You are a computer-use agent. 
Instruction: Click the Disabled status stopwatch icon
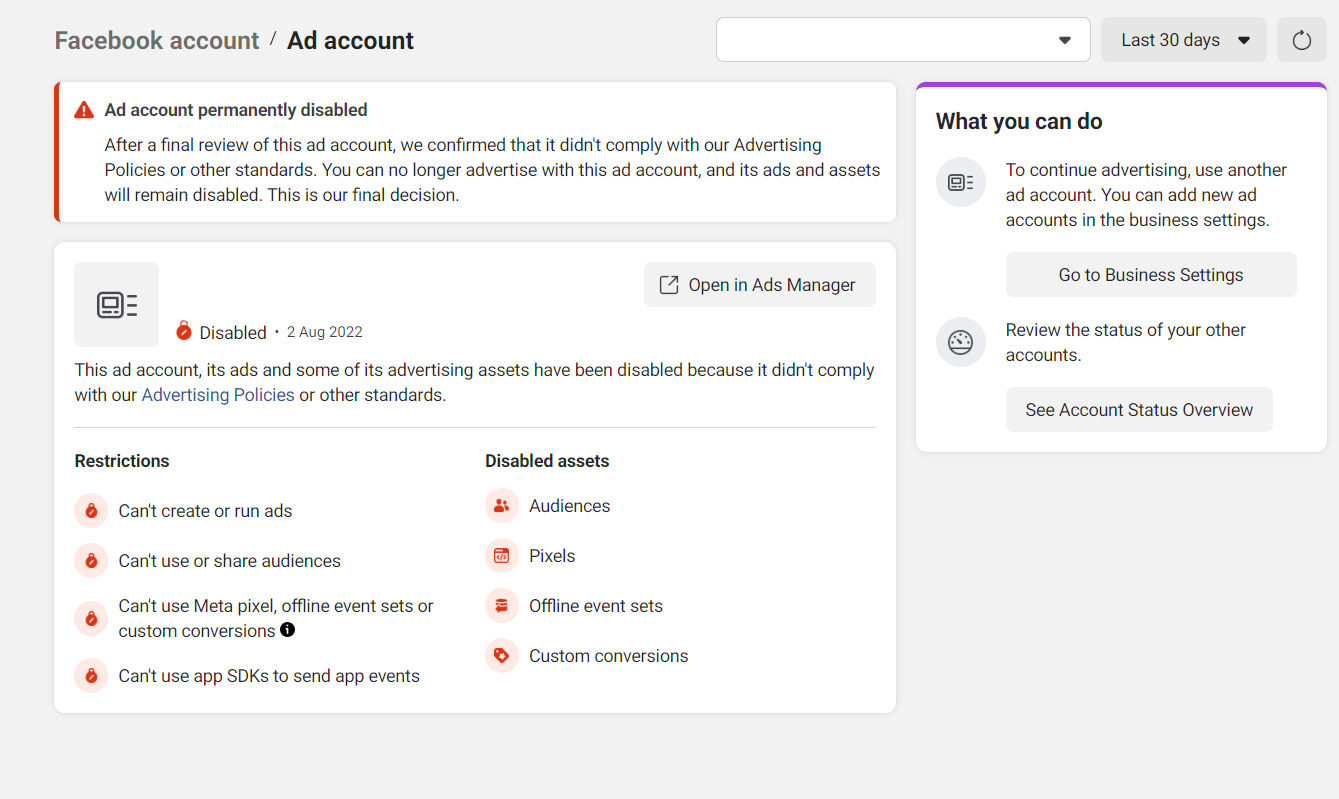click(x=184, y=331)
